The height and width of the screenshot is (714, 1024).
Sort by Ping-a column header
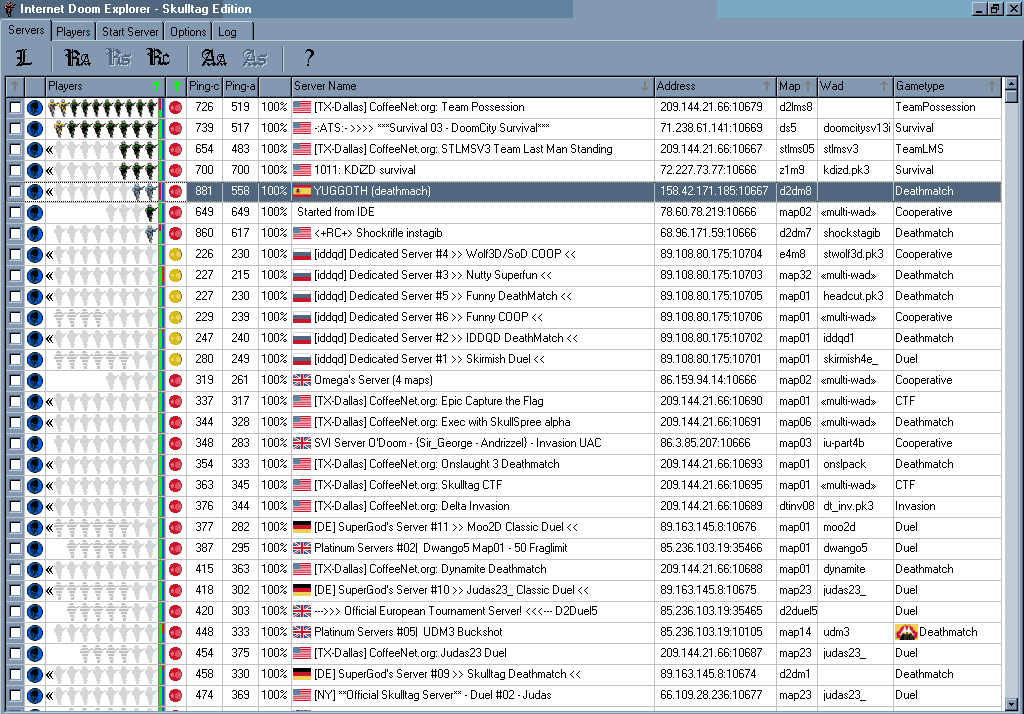[x=240, y=86]
